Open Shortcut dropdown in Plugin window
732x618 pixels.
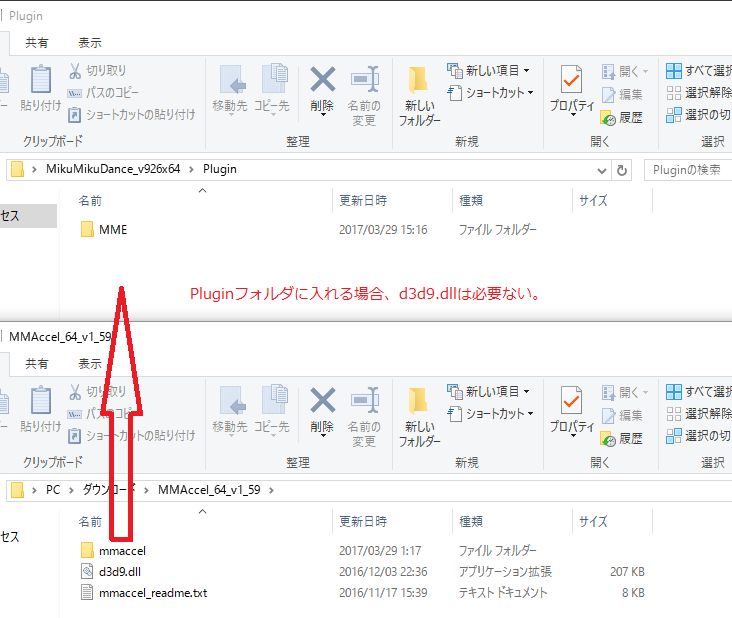[490, 92]
